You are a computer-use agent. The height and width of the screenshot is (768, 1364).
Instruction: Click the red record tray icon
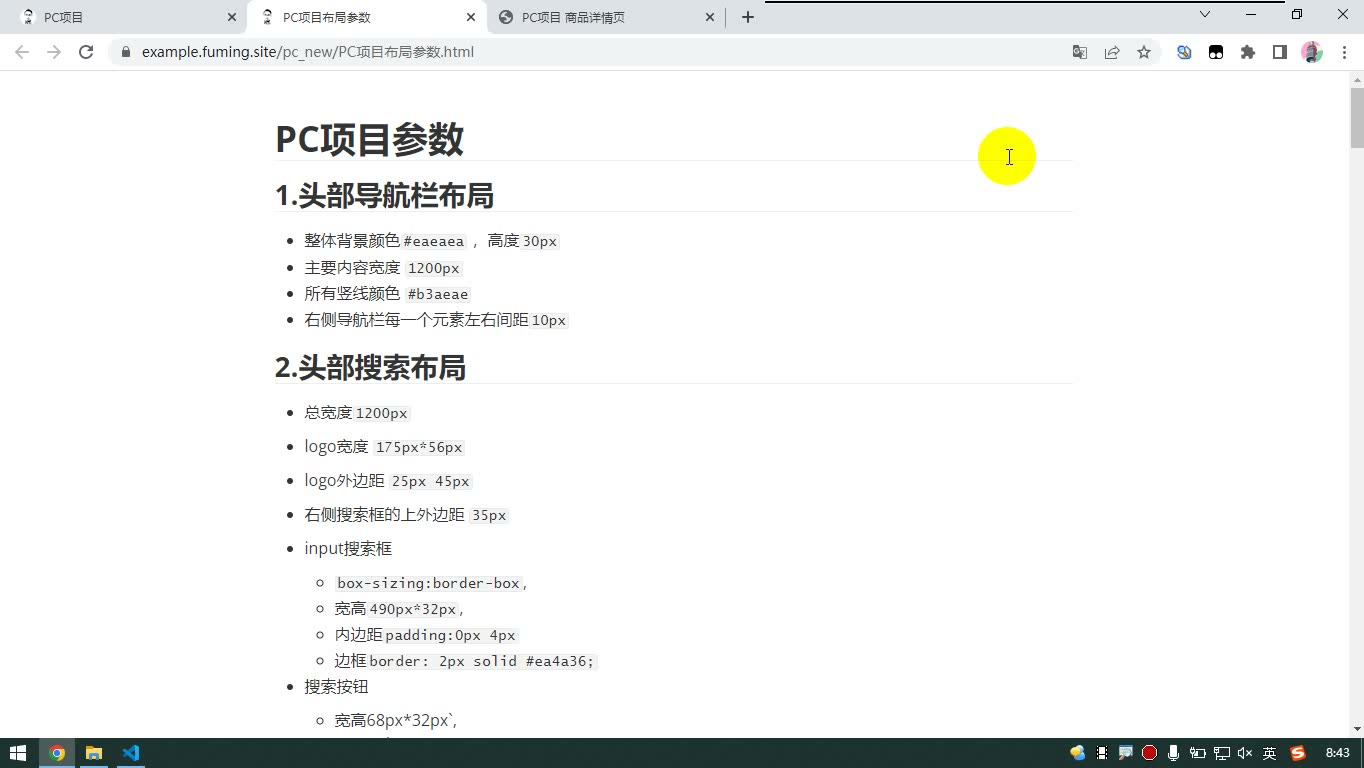pyautogui.click(x=1150, y=753)
